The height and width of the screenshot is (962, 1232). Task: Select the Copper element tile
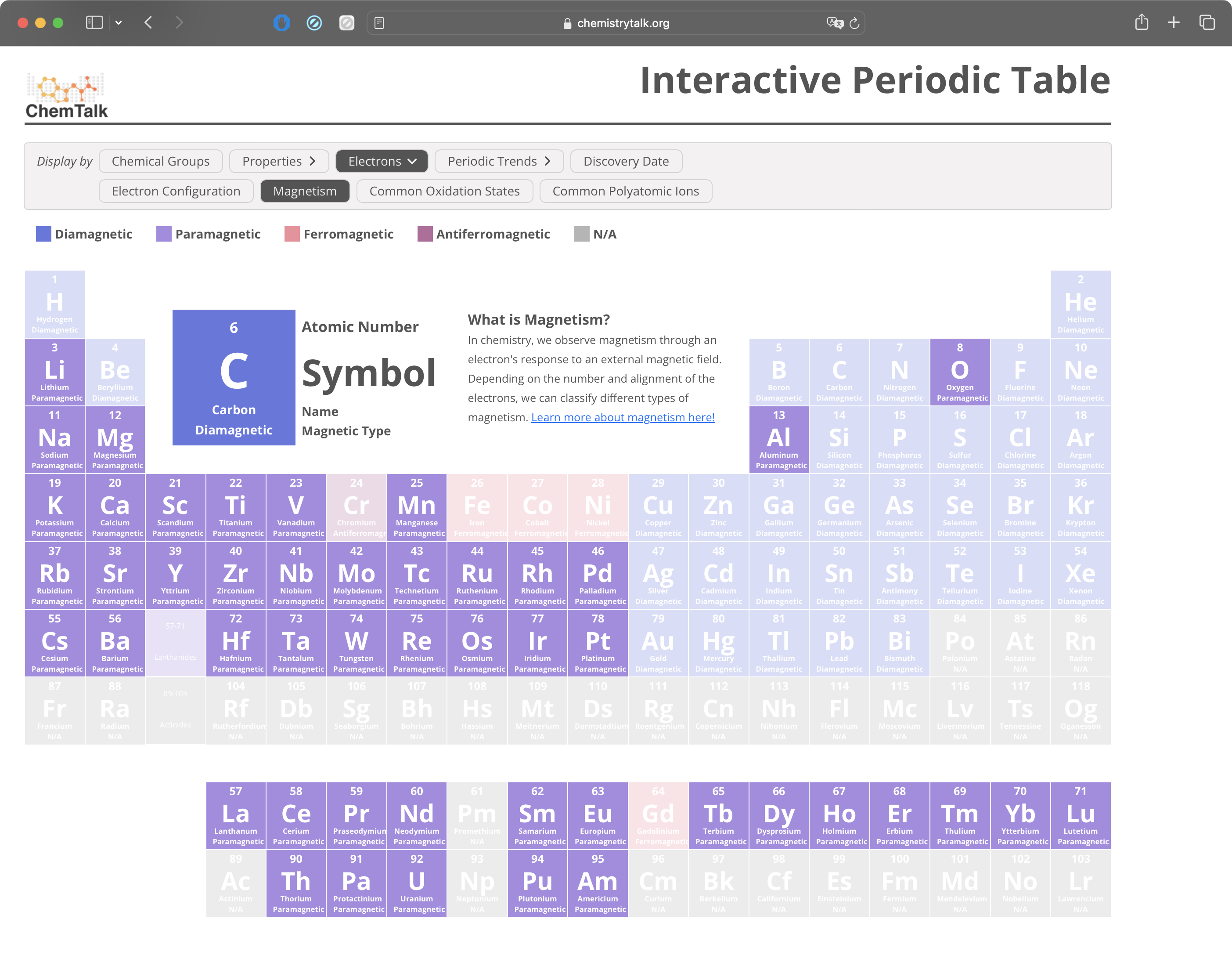[658, 507]
